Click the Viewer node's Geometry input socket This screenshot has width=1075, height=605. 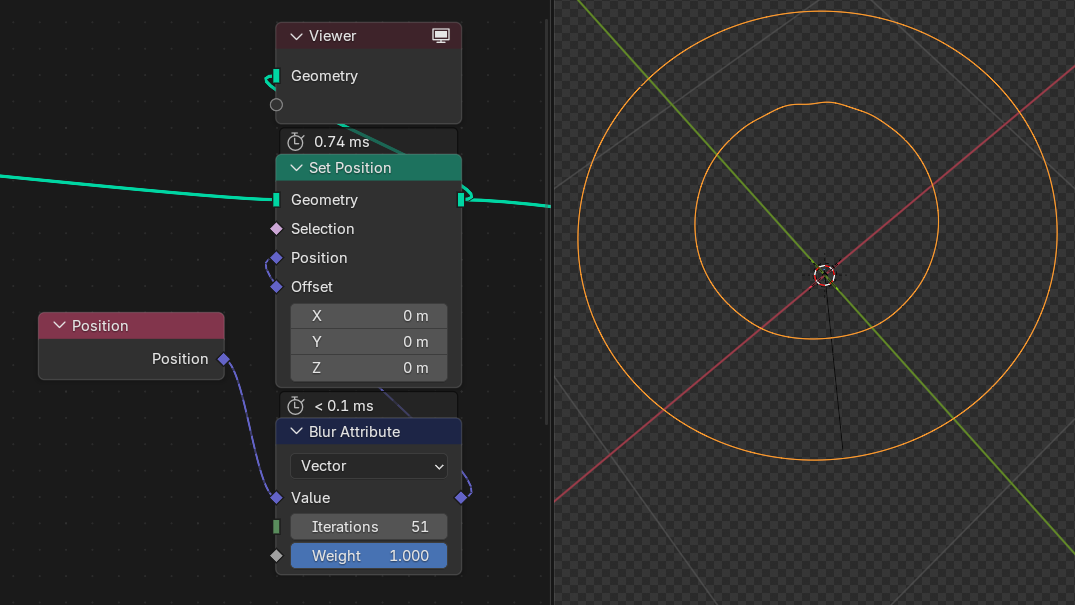[x=276, y=75]
